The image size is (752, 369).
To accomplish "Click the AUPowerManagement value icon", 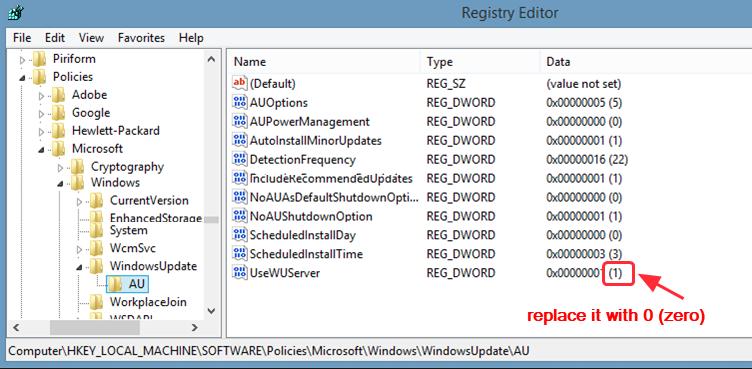I will coord(239,121).
